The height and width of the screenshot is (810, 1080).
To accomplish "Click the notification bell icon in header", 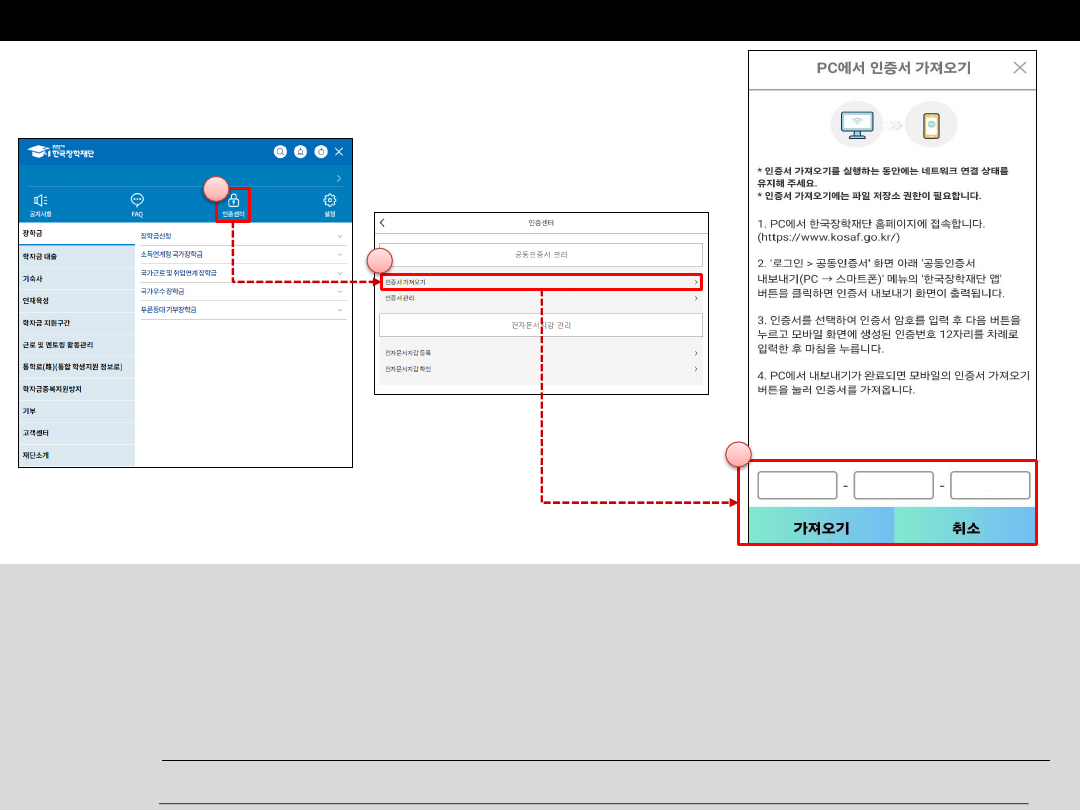I will (300, 151).
